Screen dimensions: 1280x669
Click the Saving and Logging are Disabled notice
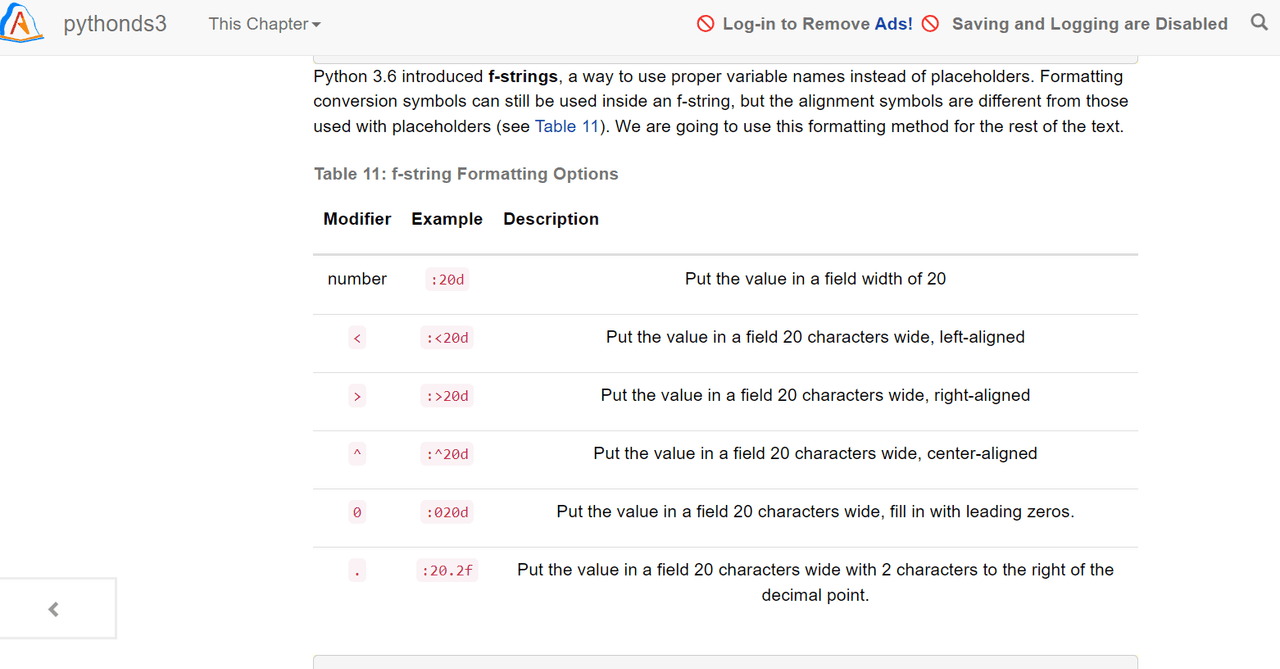pyautogui.click(x=1089, y=24)
